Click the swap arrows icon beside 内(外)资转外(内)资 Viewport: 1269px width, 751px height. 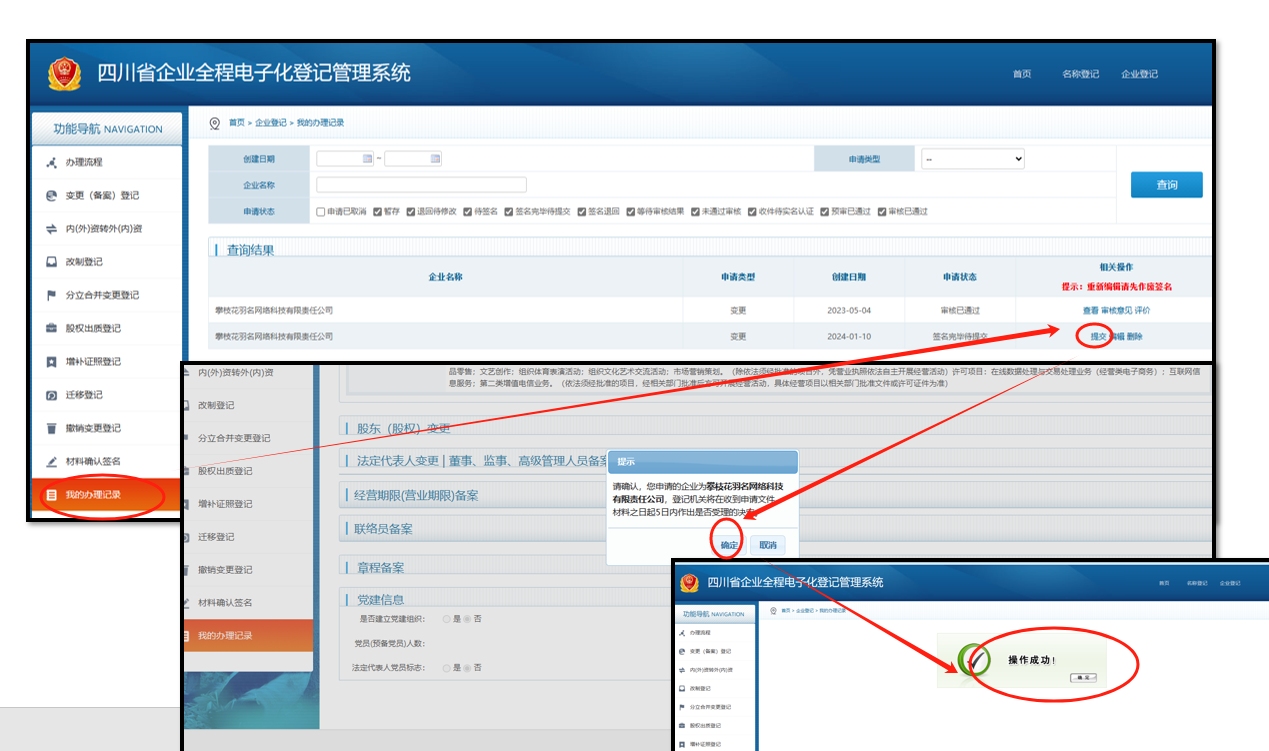[x=52, y=229]
